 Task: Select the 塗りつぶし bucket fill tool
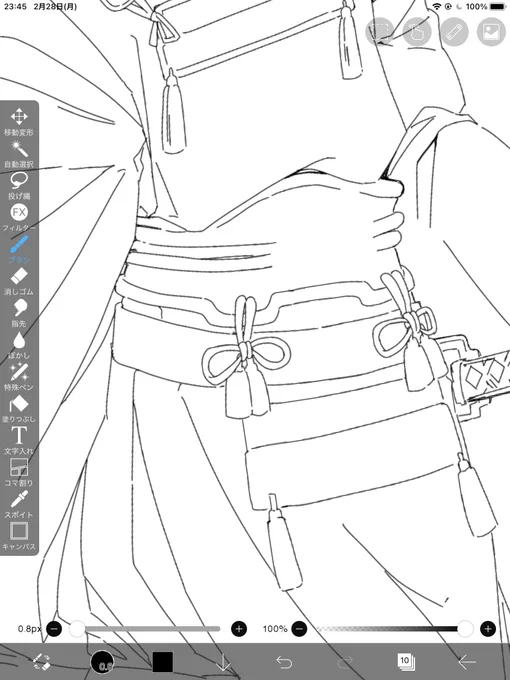click(x=19, y=409)
